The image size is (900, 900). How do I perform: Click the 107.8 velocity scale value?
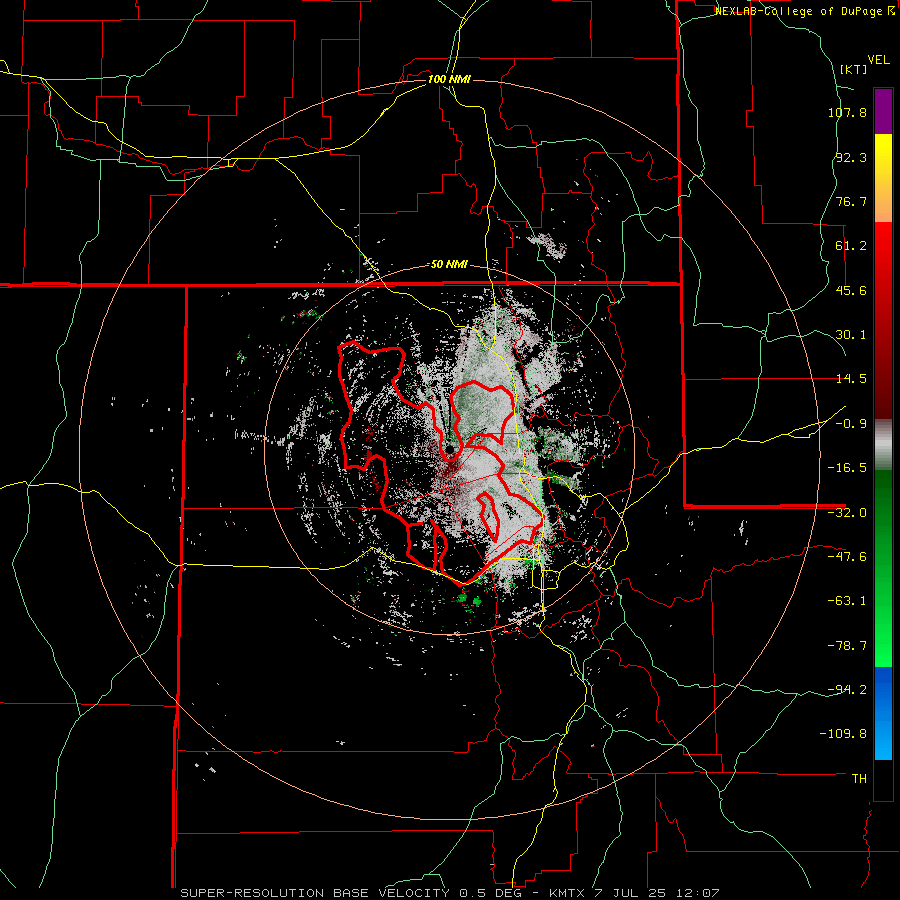point(847,112)
